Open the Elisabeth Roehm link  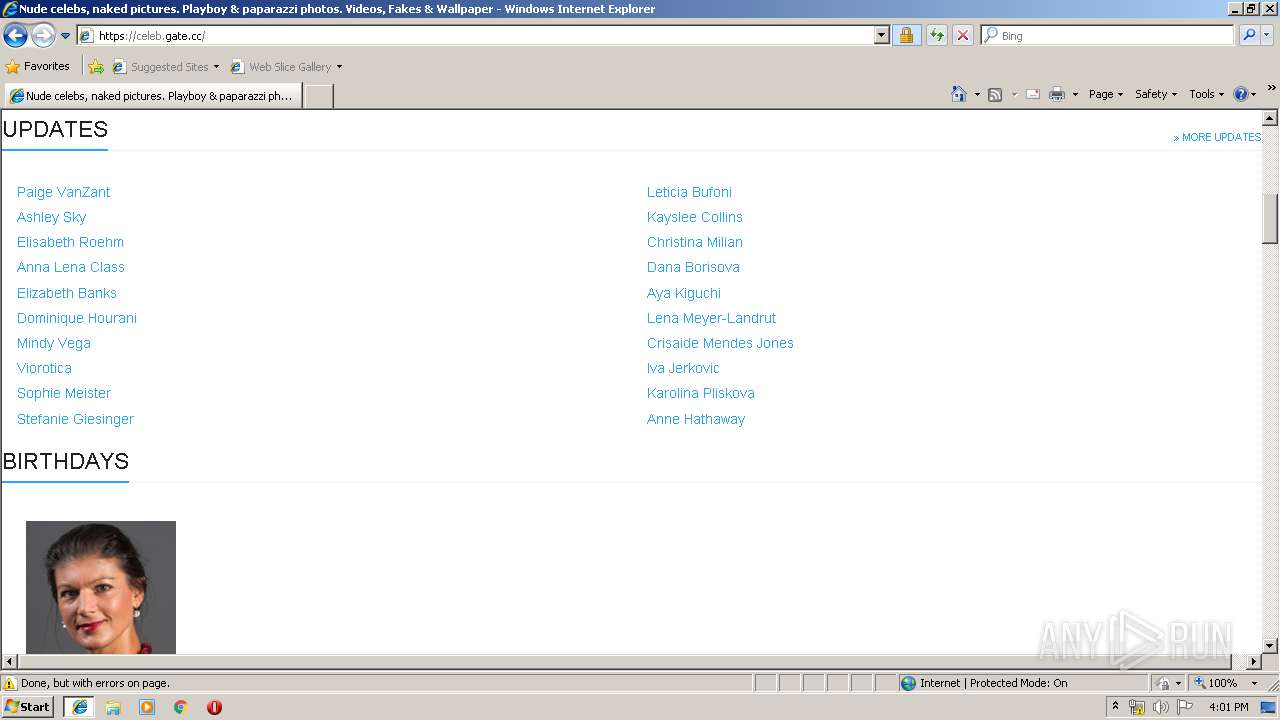click(x=70, y=242)
